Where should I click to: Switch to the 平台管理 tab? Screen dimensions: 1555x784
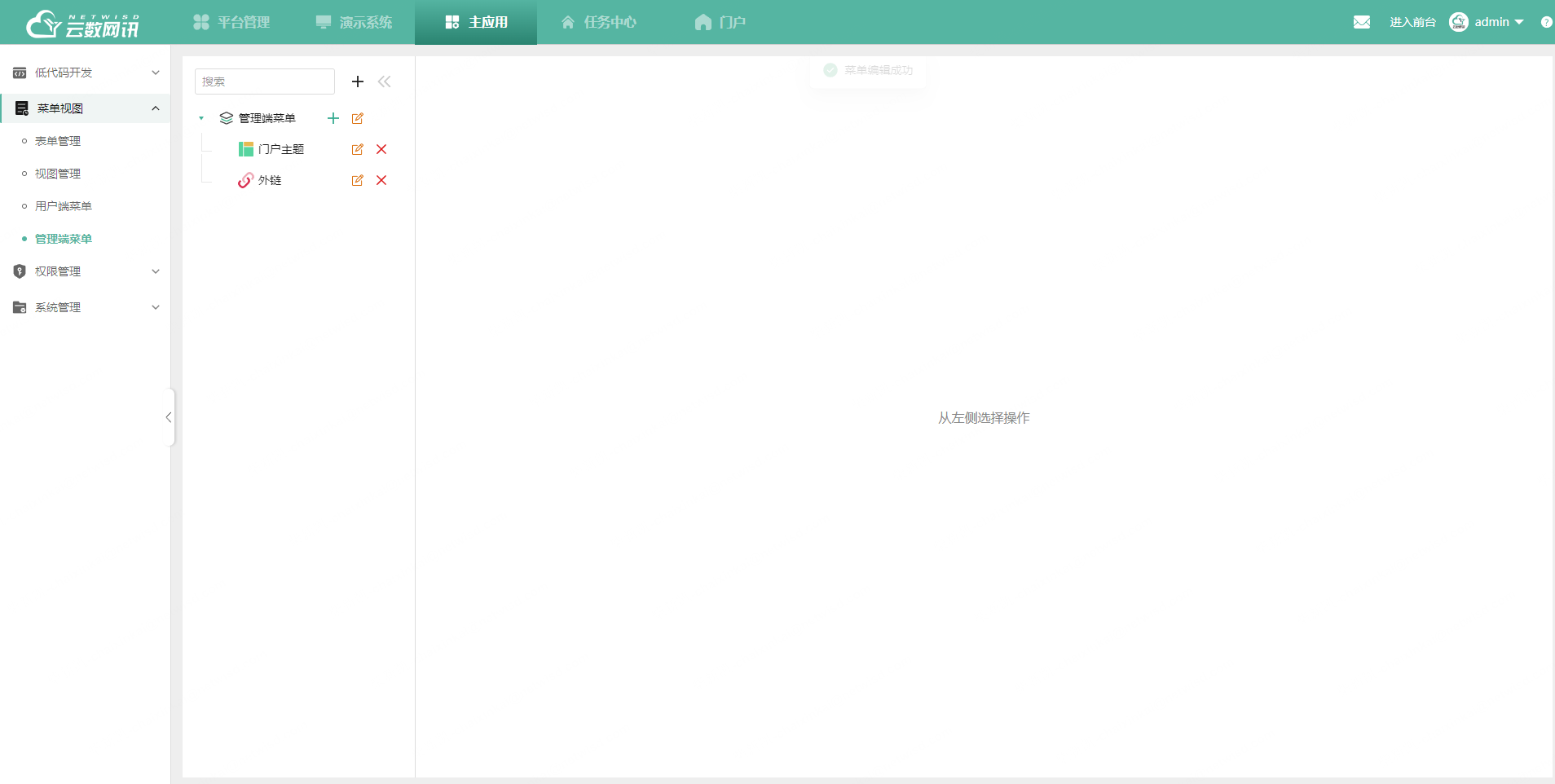pos(232,22)
